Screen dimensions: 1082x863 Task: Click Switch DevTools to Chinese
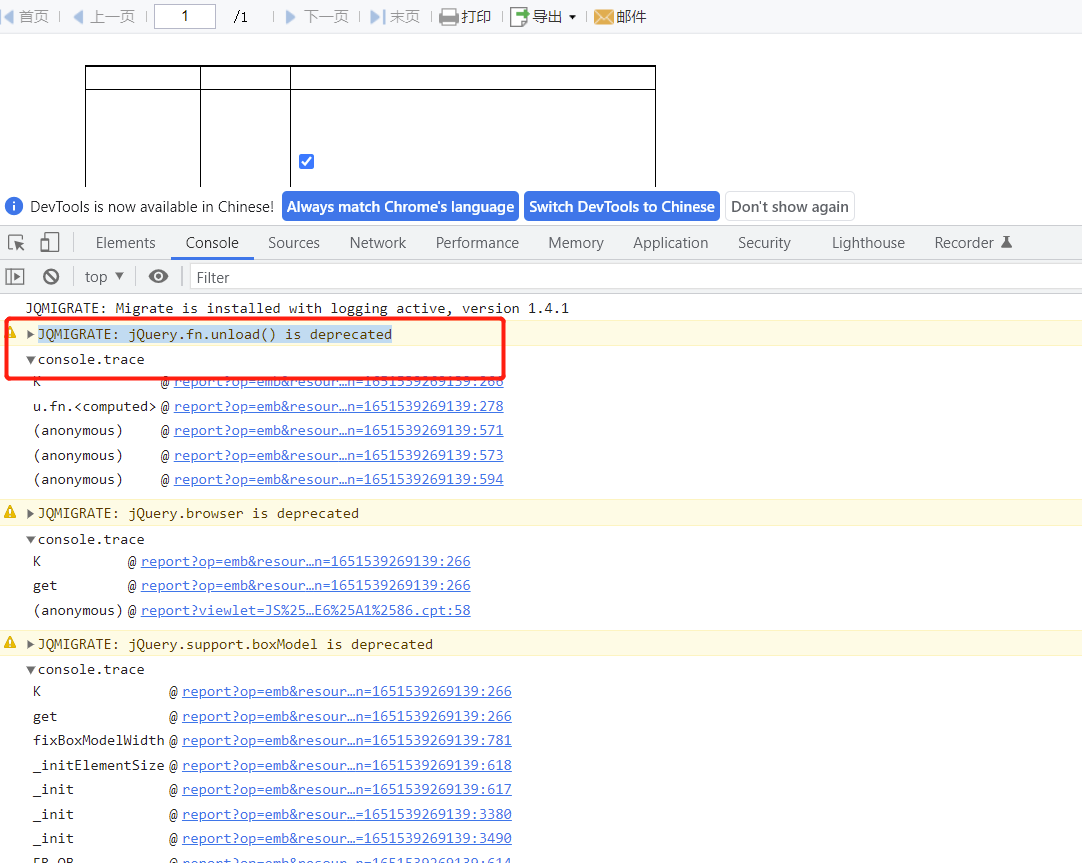[x=622, y=207]
